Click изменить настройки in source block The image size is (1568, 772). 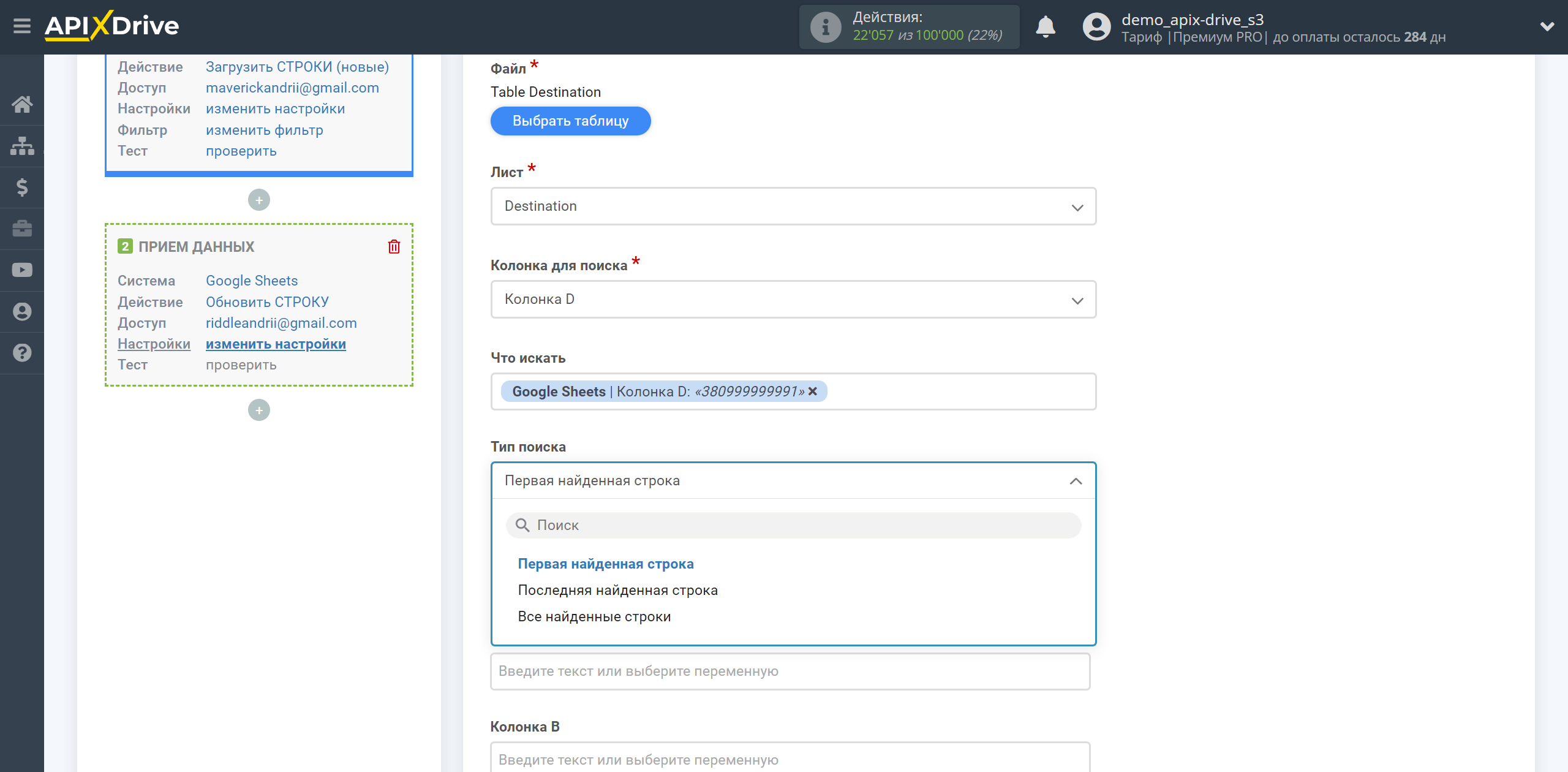point(275,108)
